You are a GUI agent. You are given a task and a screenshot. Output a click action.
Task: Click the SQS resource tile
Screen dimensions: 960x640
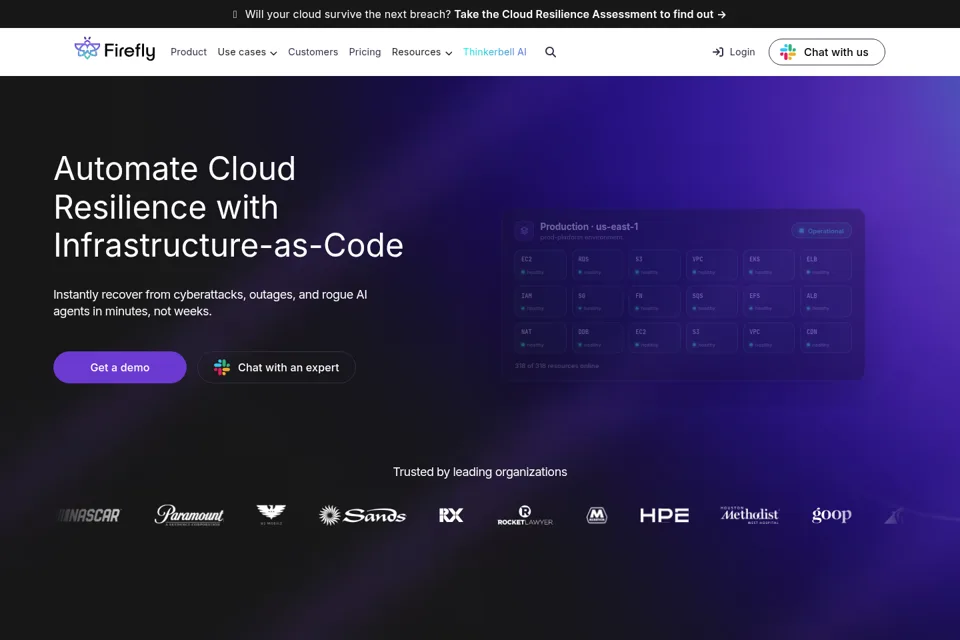[x=711, y=301]
